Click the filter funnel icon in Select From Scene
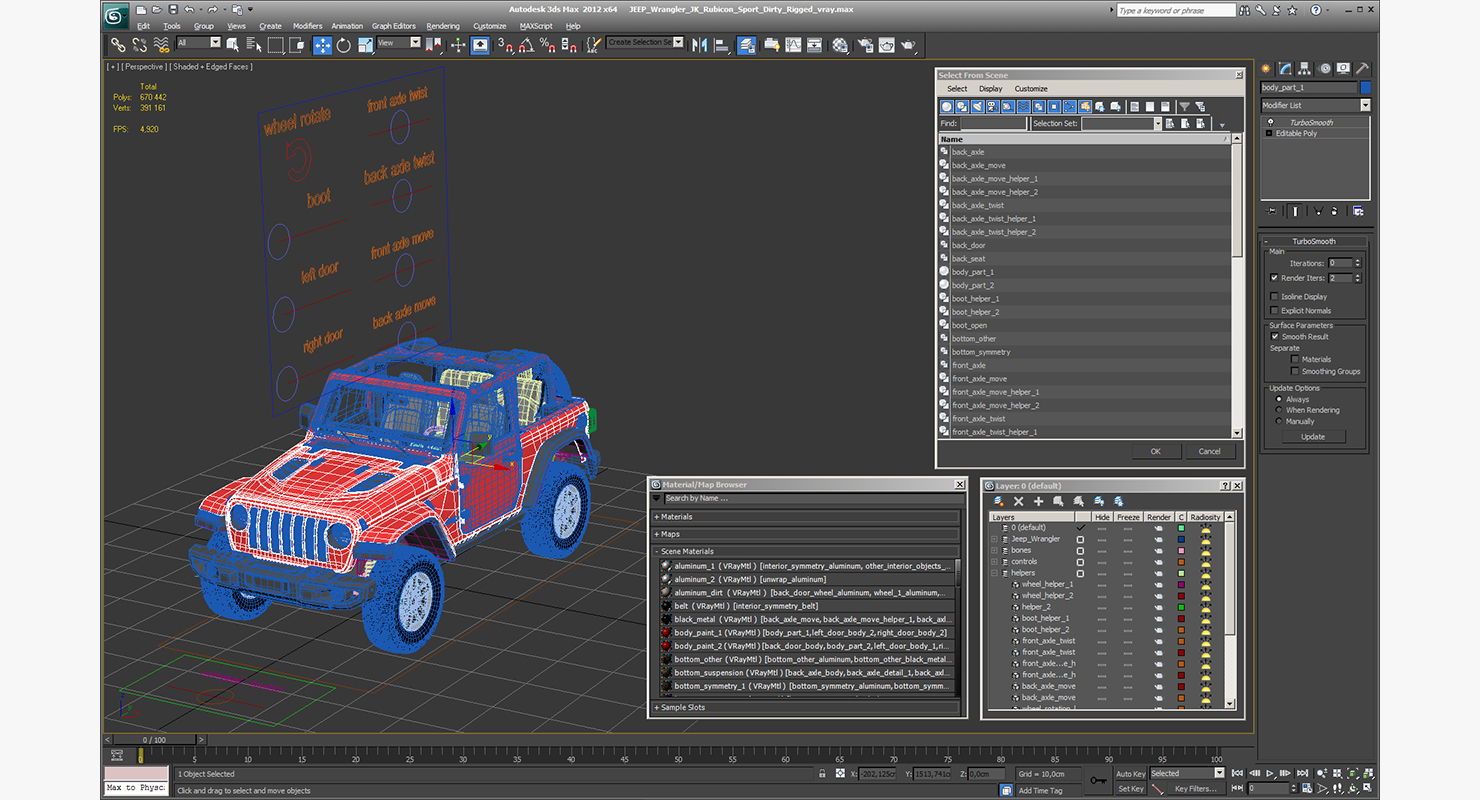This screenshot has width=1480, height=800. point(1184,106)
